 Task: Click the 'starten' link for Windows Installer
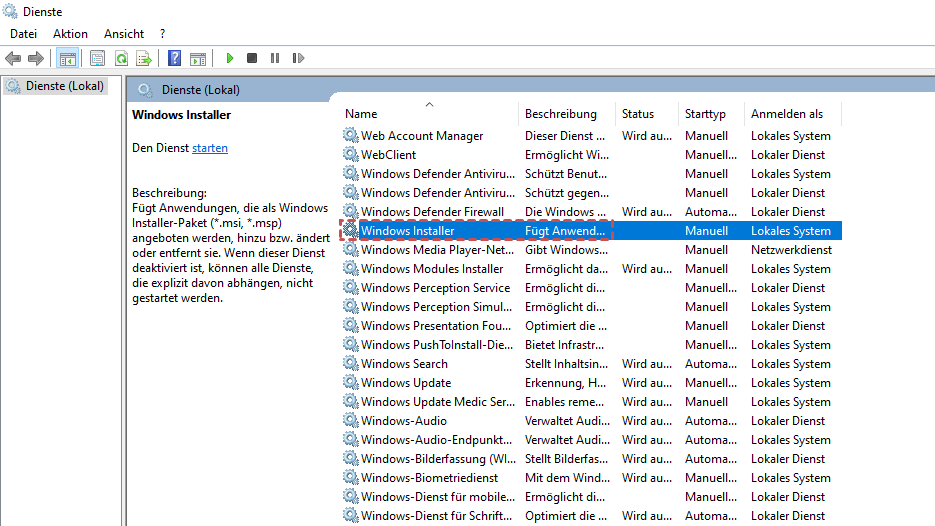210,148
